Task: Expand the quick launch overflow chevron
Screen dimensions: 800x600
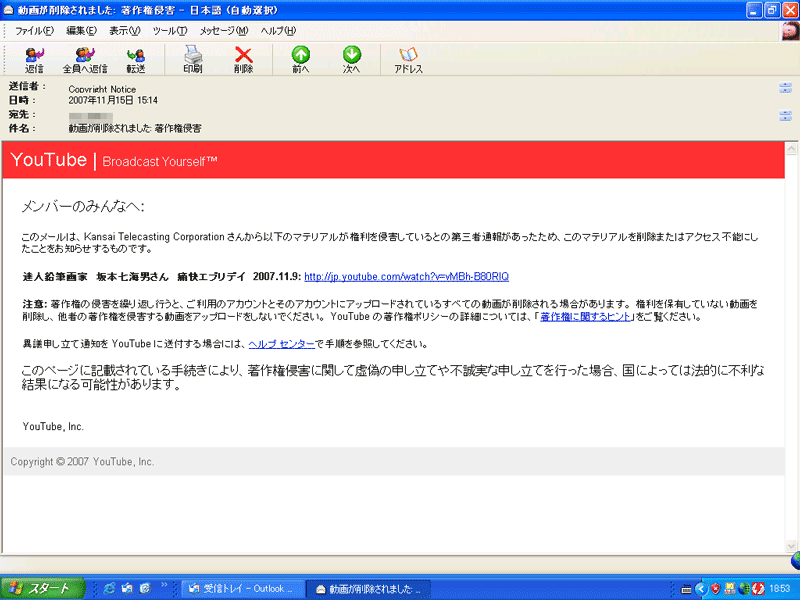Action: tap(164, 585)
